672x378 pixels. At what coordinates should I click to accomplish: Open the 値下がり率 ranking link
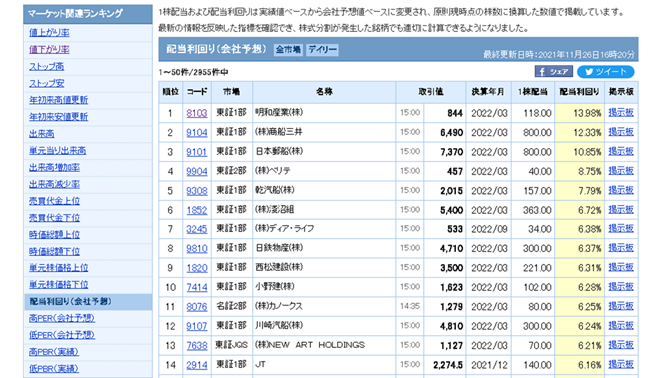(49, 49)
